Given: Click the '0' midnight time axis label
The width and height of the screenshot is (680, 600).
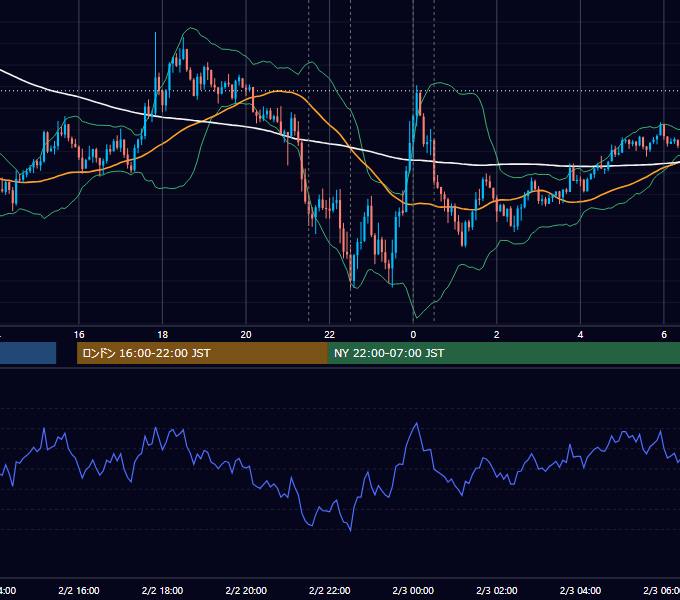Looking at the screenshot, I should 413,335.
